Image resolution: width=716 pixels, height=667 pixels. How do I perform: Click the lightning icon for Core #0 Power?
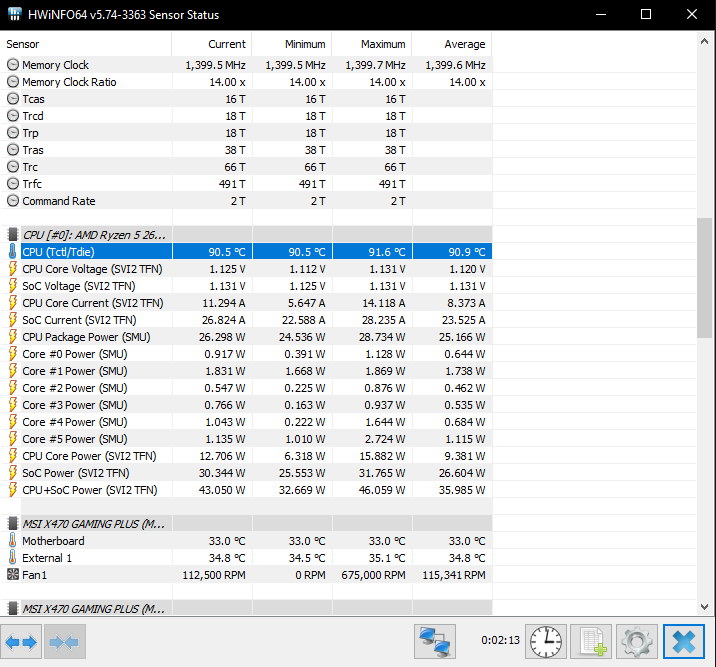coord(13,354)
